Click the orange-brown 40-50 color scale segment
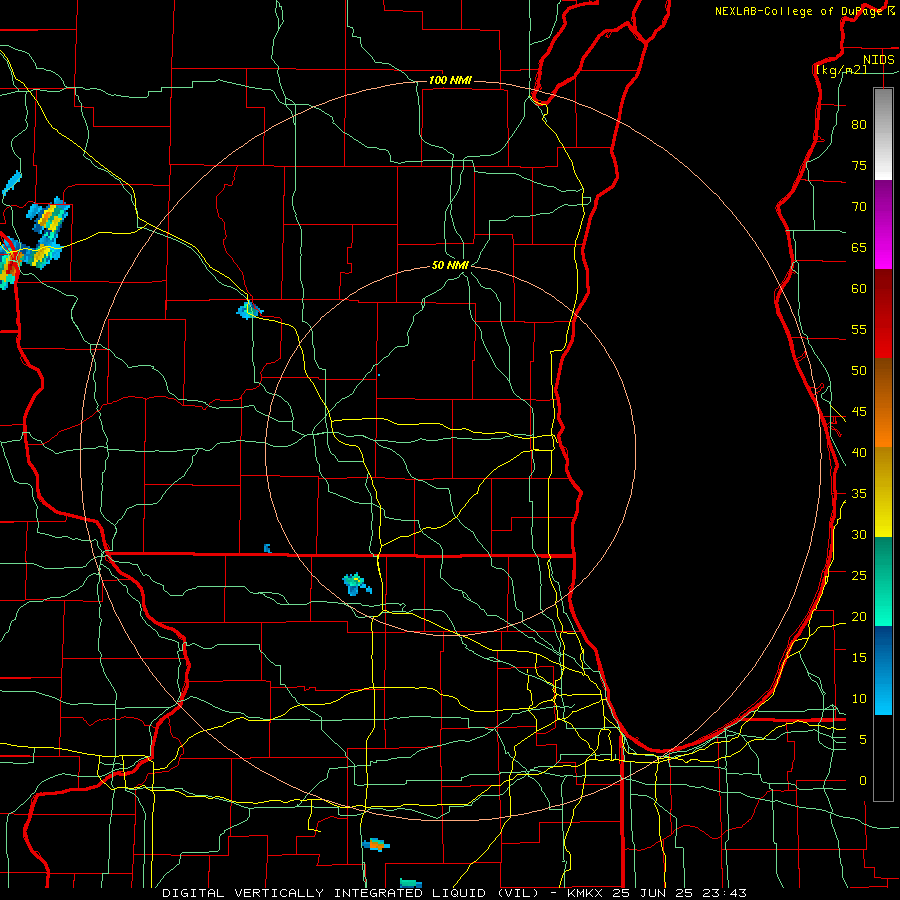 point(883,402)
